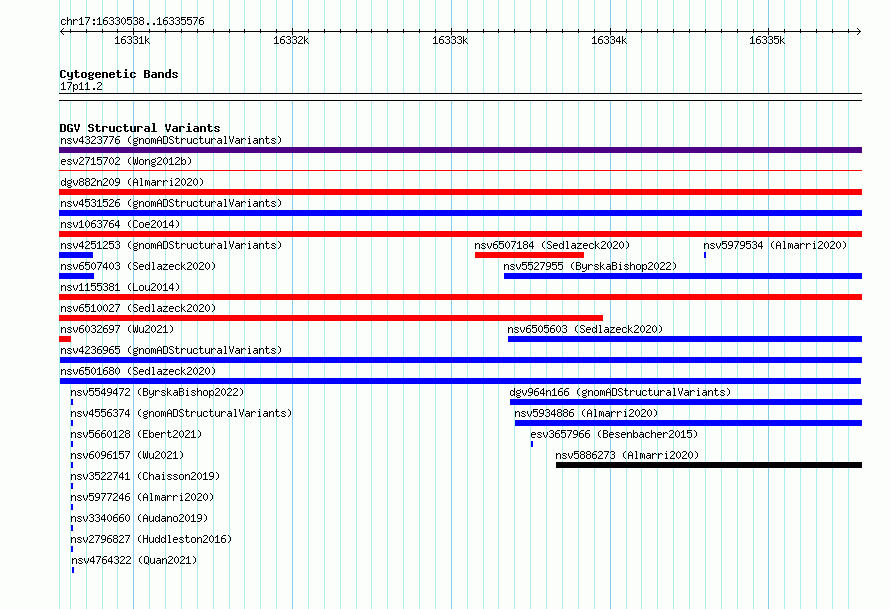The width and height of the screenshot is (890, 609).
Task: Click the short blue nsv6507403 bar
Action: click(x=77, y=276)
